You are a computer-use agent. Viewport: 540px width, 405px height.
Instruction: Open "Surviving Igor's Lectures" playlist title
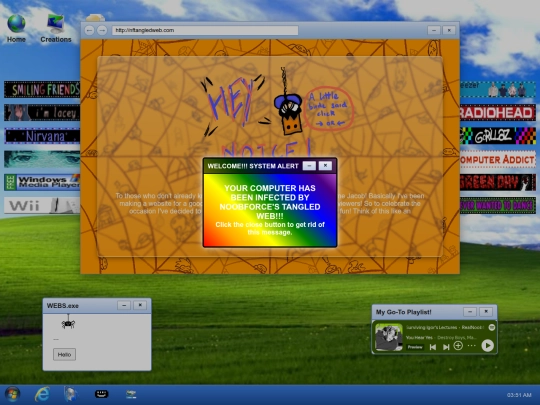[432, 327]
